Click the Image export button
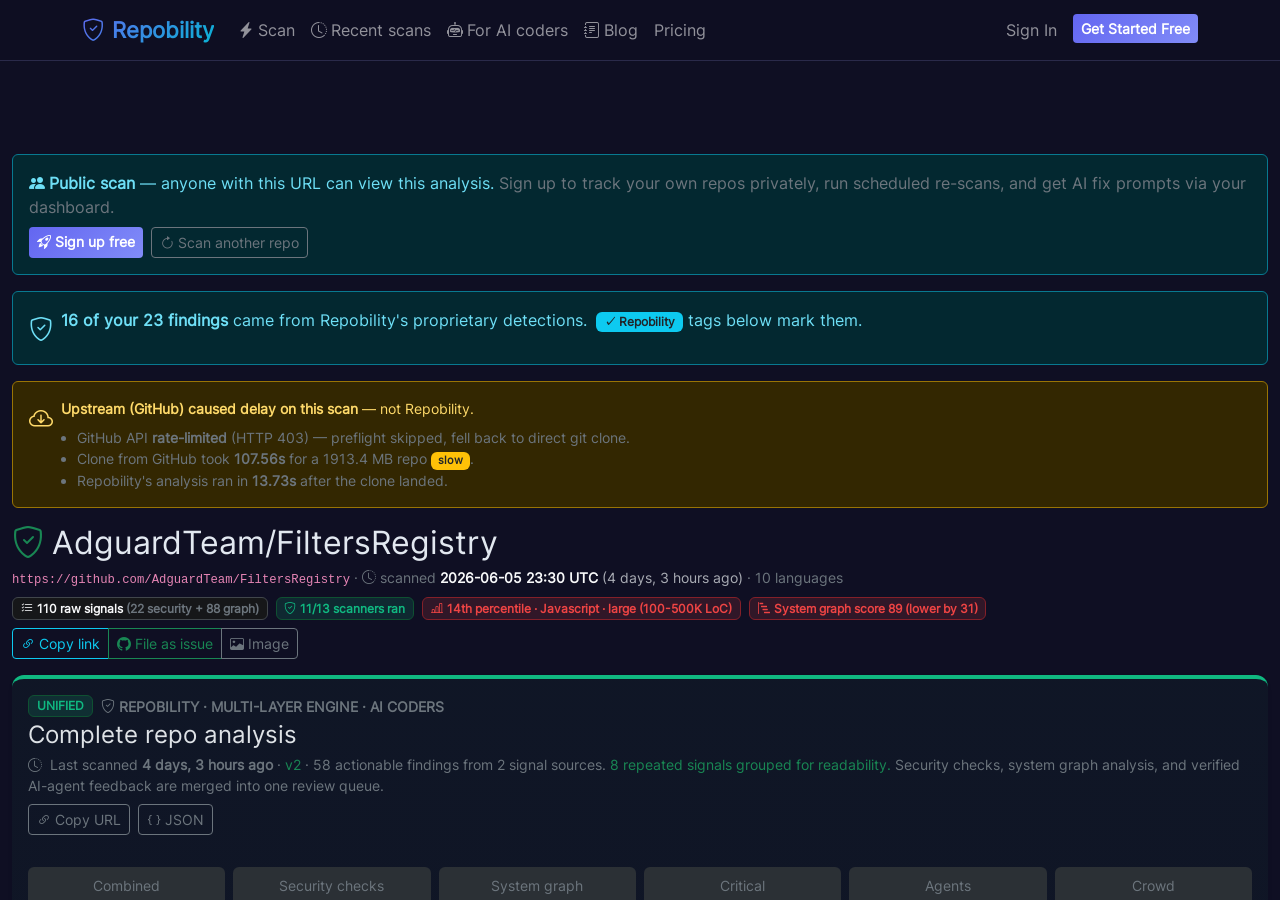1280x900 pixels. point(259,644)
